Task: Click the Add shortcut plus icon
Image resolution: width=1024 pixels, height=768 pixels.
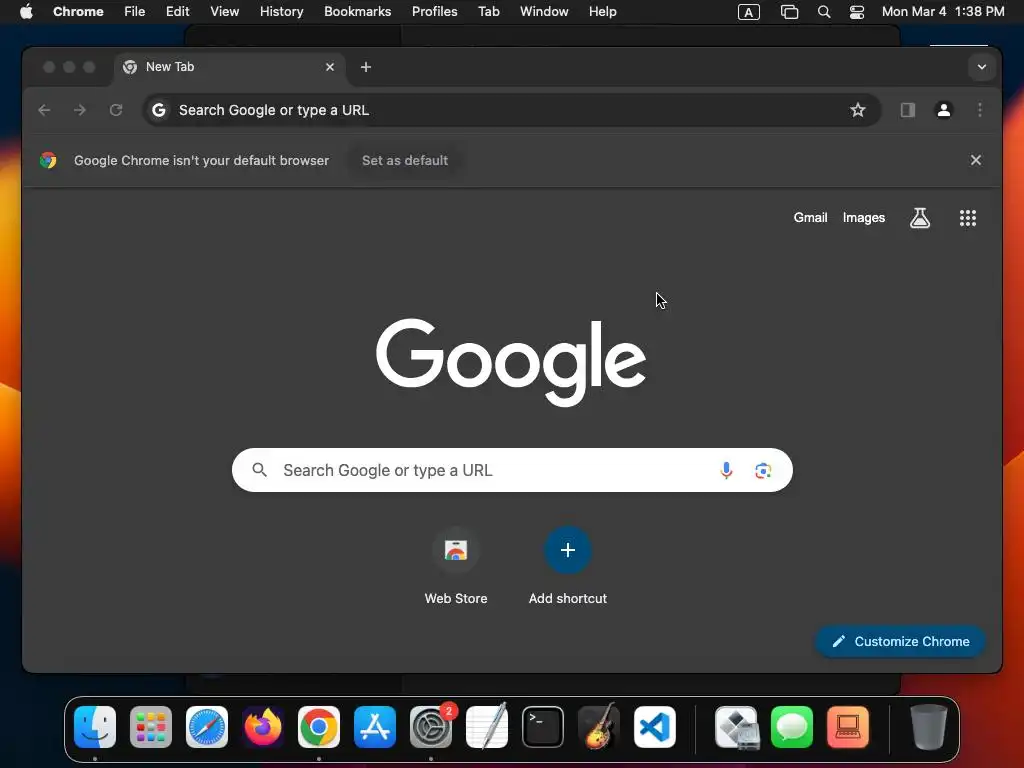Action: (x=568, y=551)
